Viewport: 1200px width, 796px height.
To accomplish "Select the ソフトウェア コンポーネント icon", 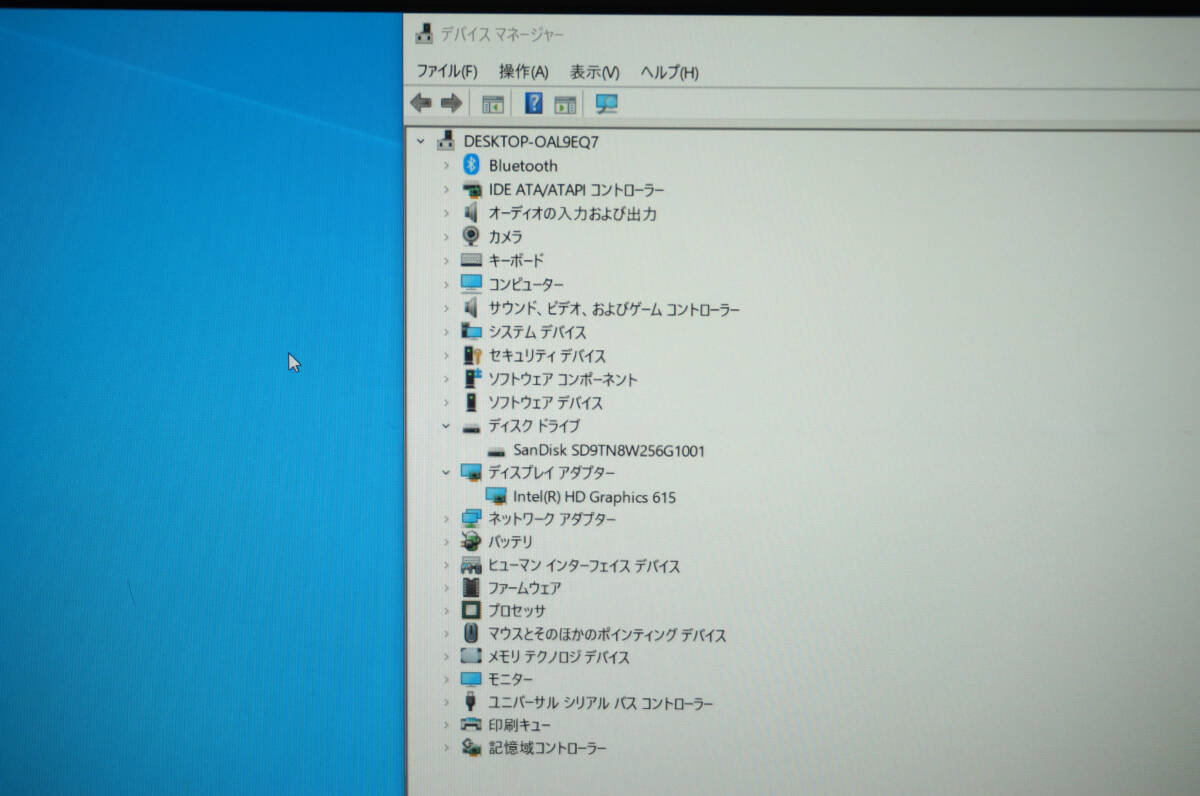I will click(x=471, y=379).
